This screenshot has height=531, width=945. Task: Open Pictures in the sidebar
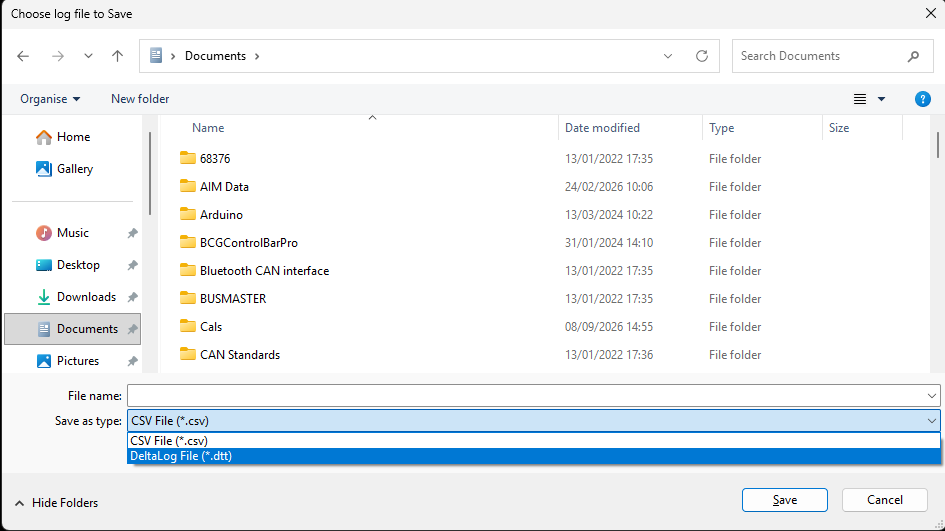pyautogui.click(x=68, y=360)
